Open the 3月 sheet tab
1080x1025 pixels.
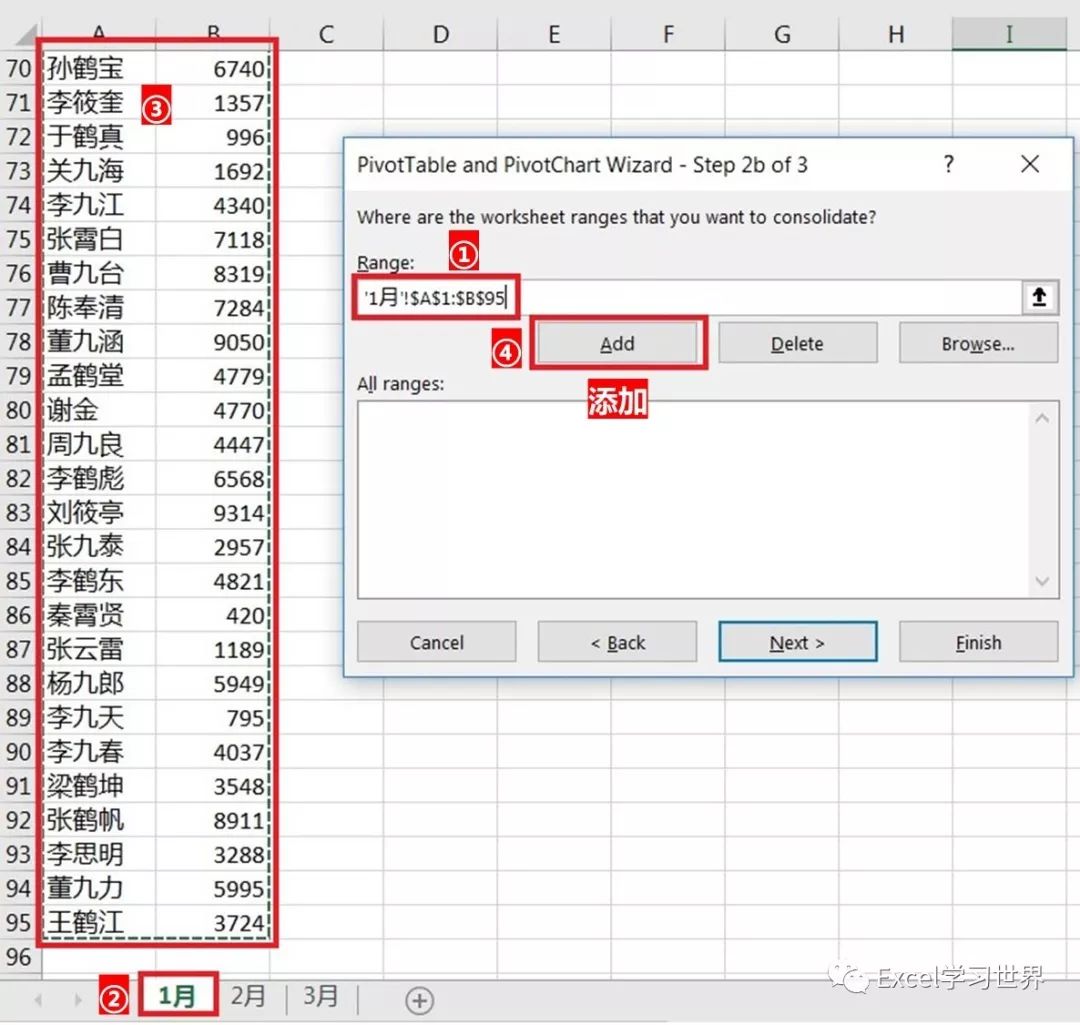[x=321, y=997]
